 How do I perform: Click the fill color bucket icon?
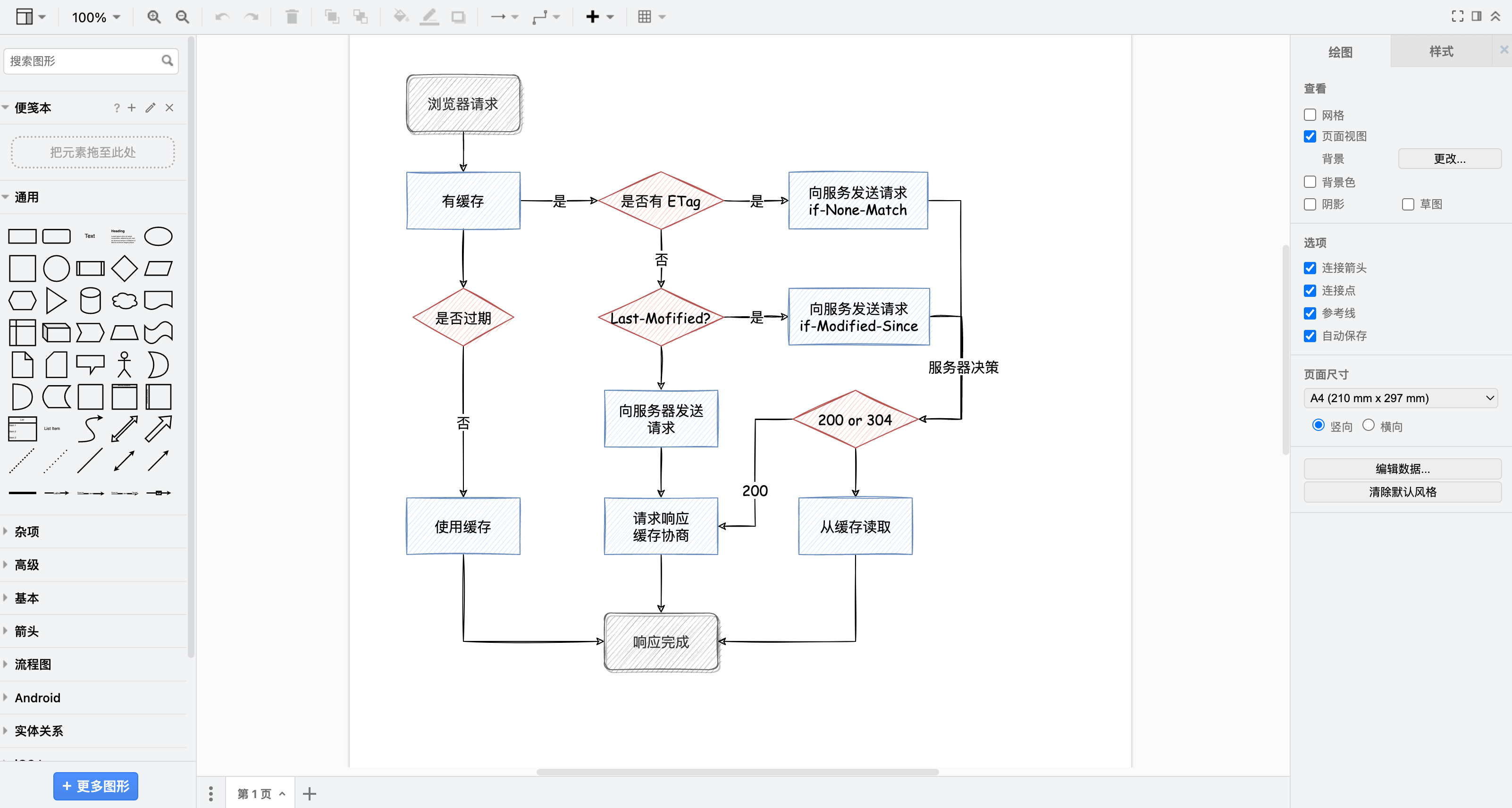[400, 17]
